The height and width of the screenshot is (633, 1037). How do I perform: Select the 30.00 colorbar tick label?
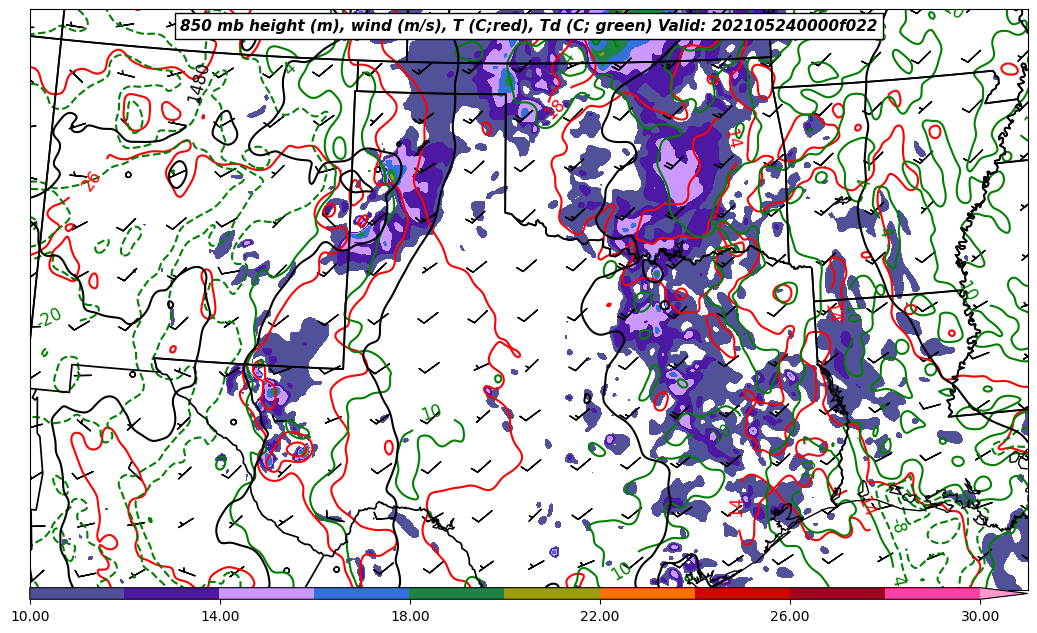(x=980, y=616)
